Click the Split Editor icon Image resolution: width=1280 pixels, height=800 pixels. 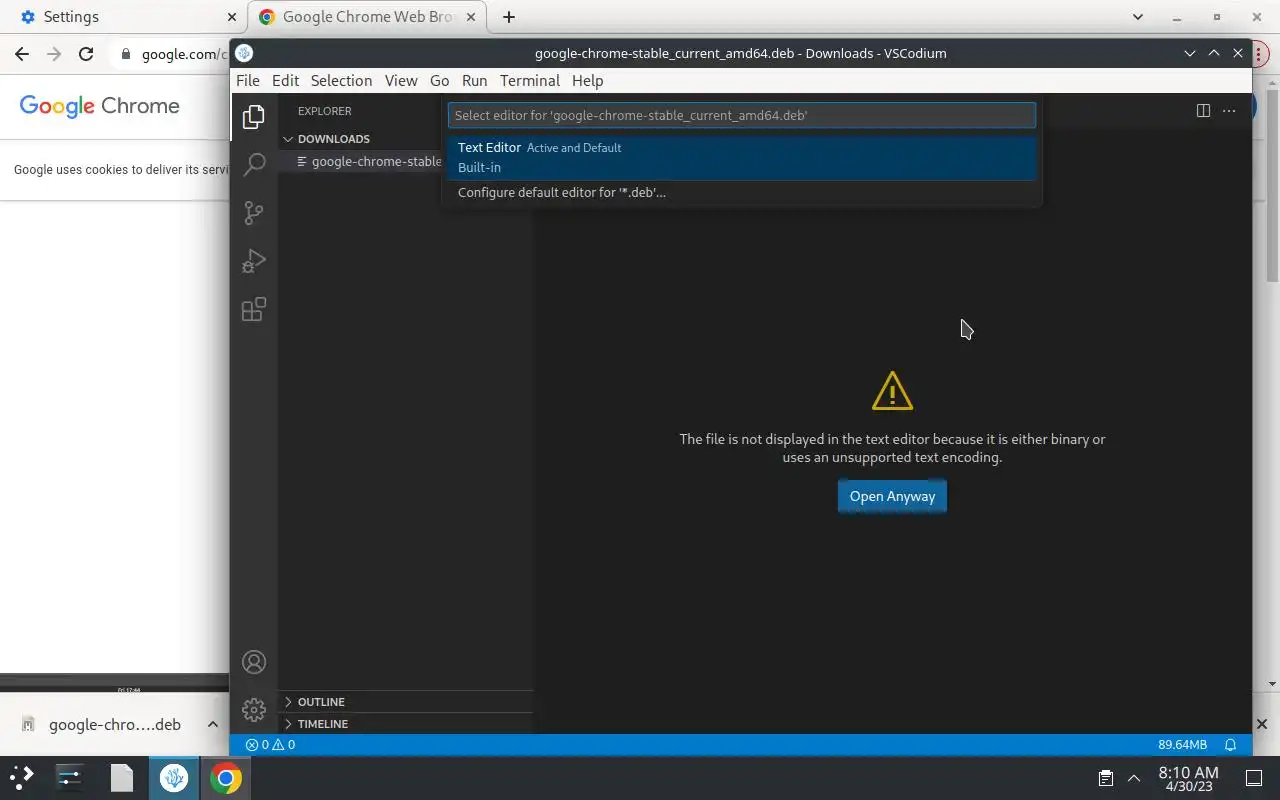coord(1203,111)
